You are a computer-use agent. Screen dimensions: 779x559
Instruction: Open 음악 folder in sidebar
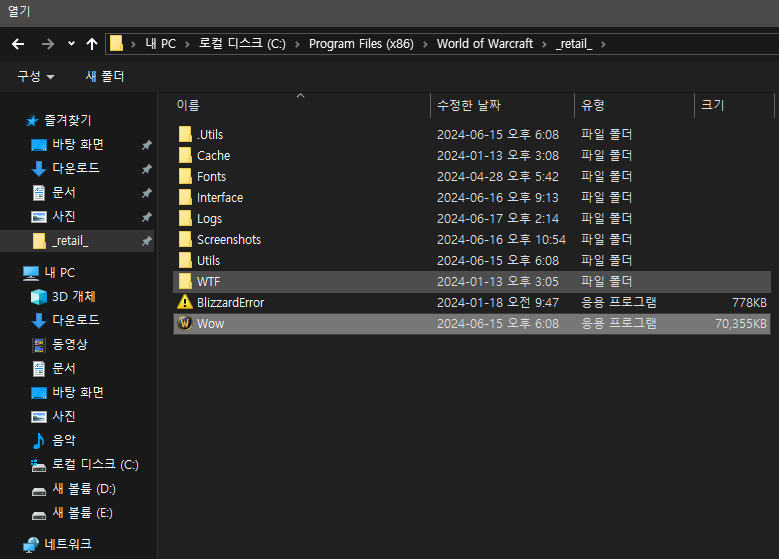pyautogui.click(x=54, y=440)
